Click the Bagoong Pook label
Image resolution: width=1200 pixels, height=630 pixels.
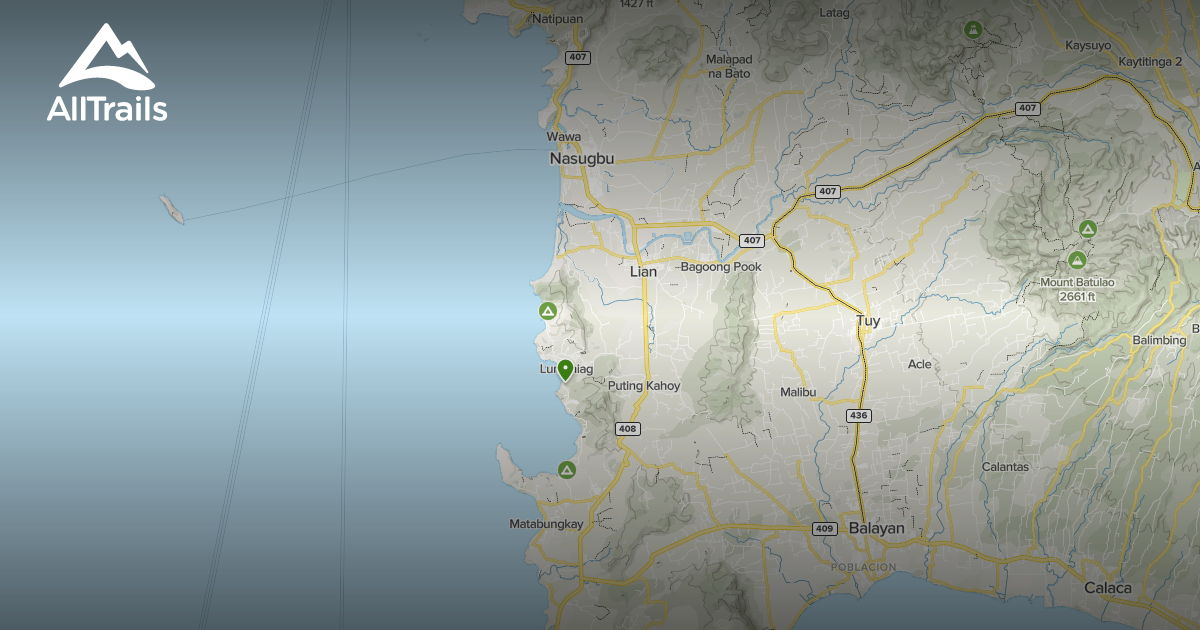coord(722,267)
